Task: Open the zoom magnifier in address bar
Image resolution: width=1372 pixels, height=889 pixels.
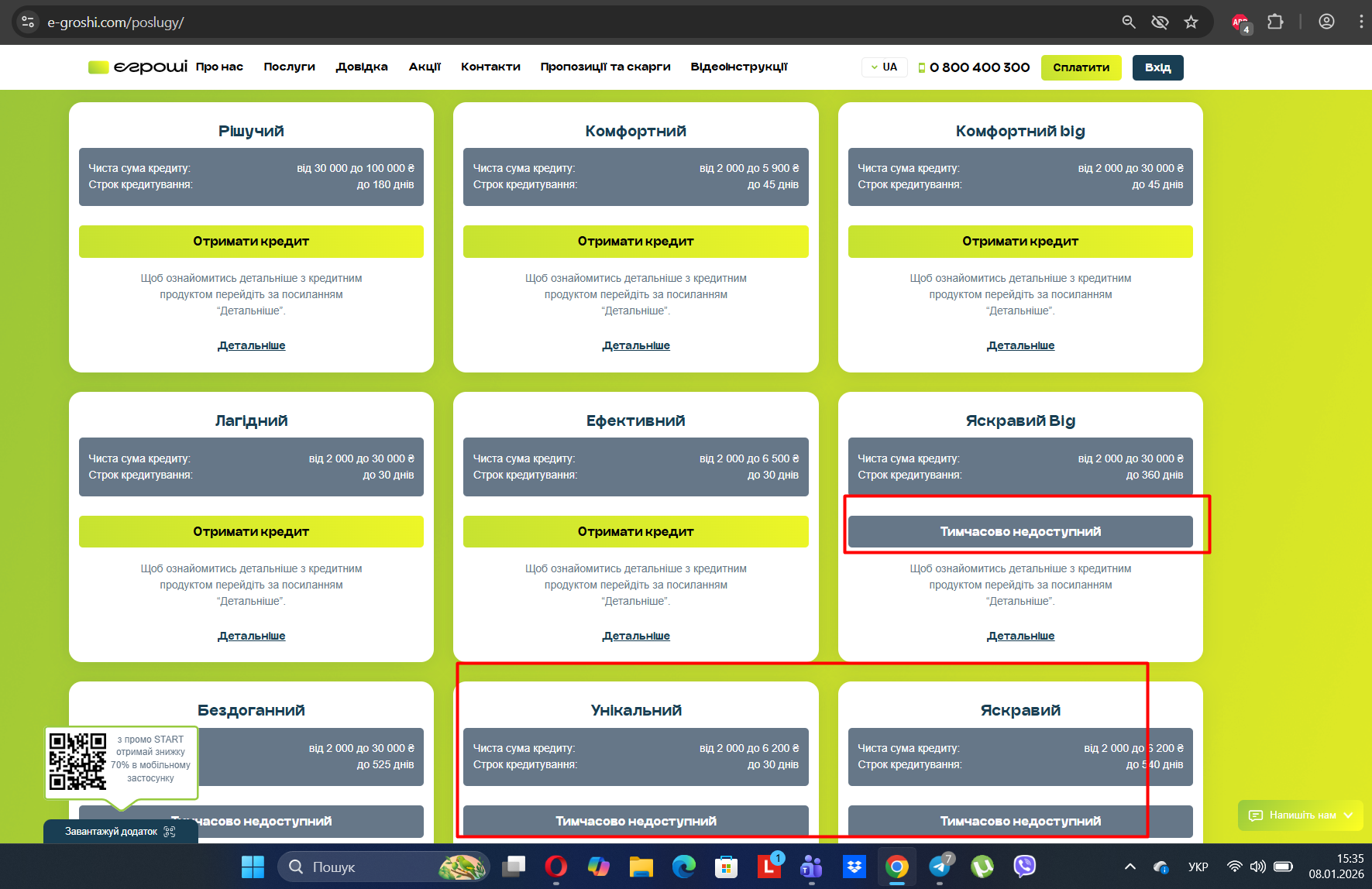Action: 1129,22
